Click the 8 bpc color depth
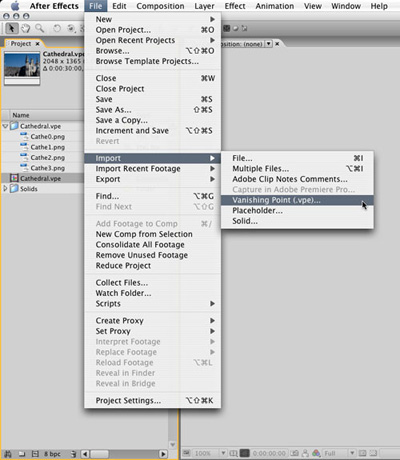Screen dimensions: 400x460 53,454
